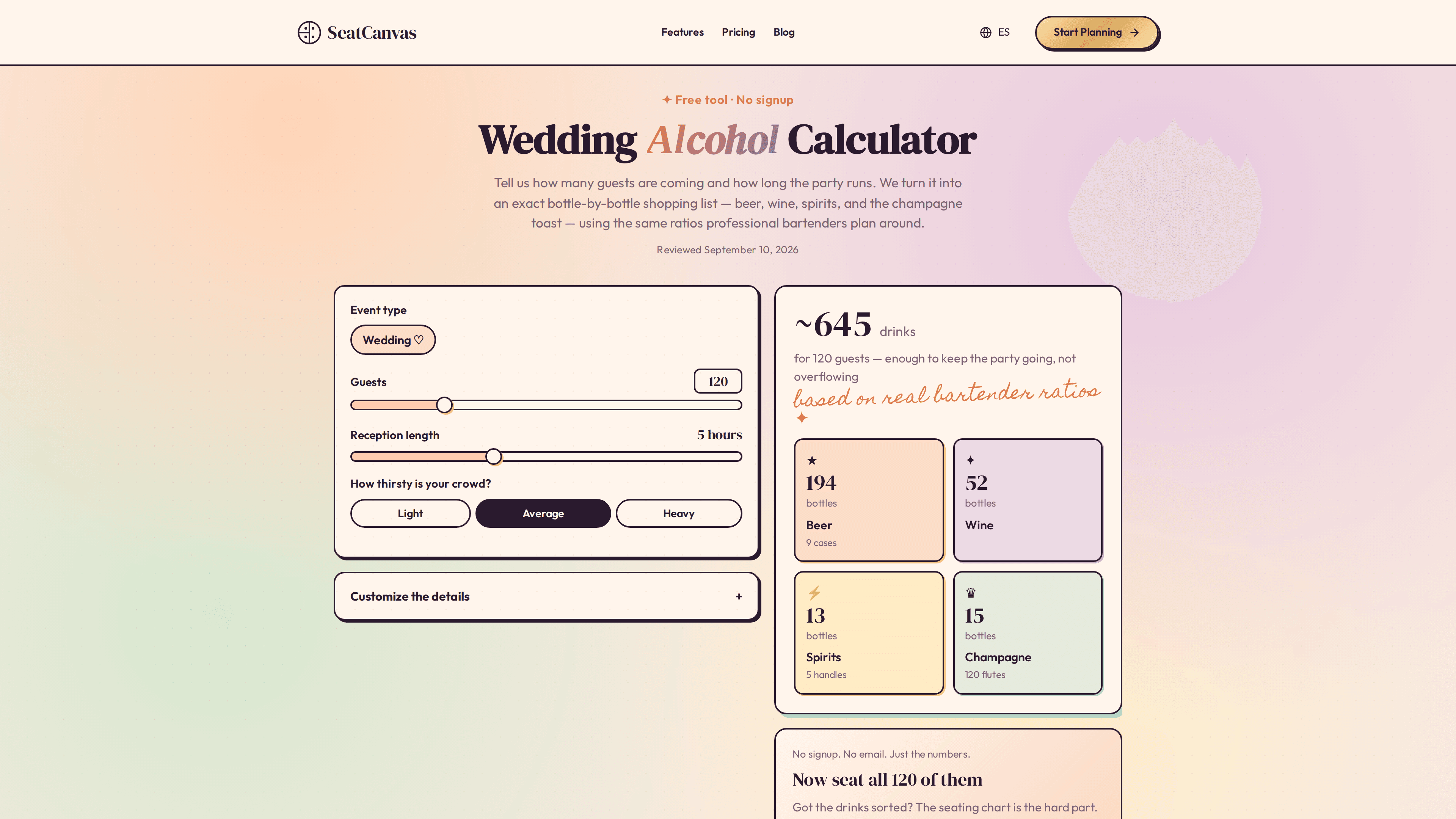The width and height of the screenshot is (1456, 819).
Task: Click the Spirits 13 bottles card
Action: pyautogui.click(x=869, y=632)
